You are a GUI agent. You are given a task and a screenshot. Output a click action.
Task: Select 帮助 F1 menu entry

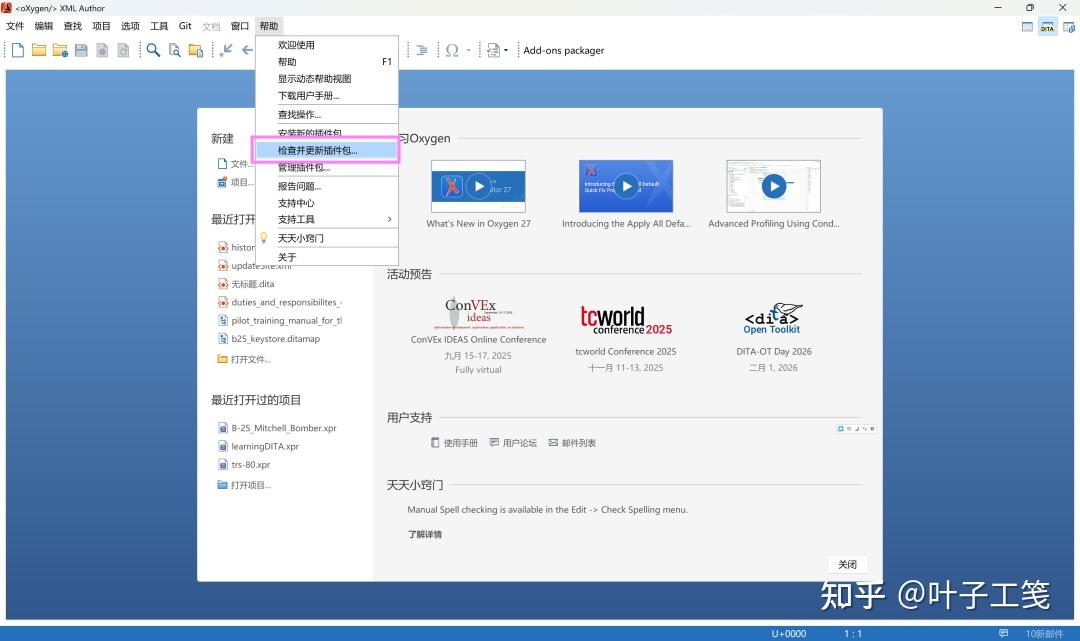326,62
